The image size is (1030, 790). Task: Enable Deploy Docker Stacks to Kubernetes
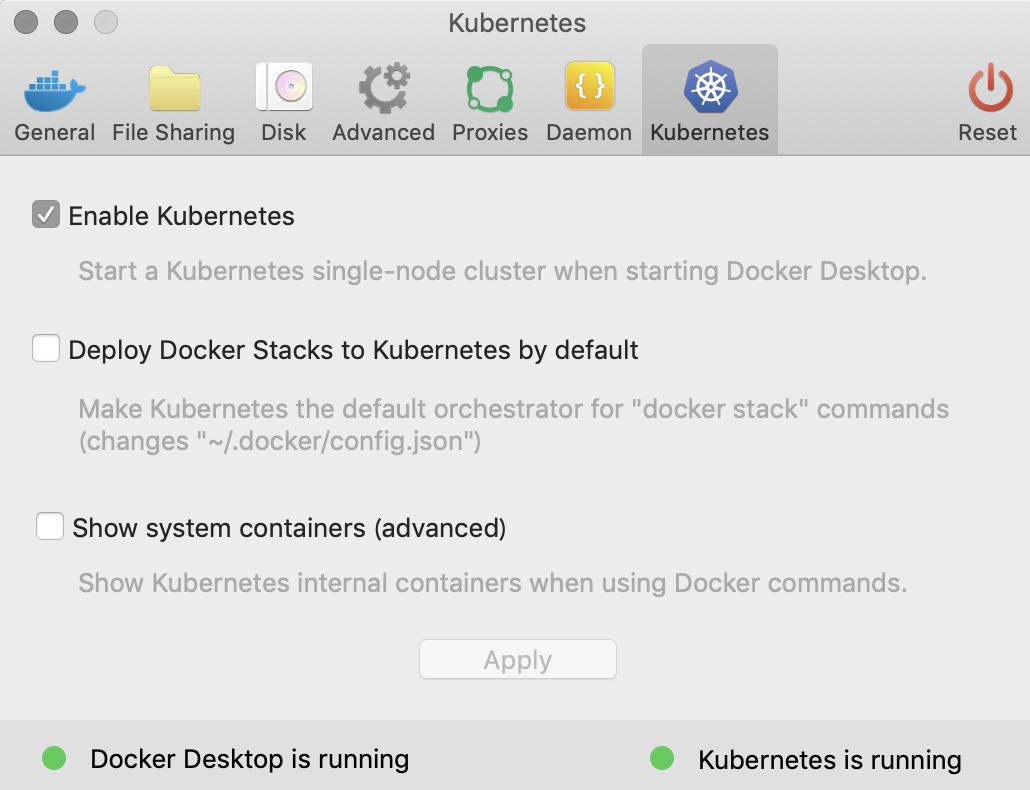46,349
